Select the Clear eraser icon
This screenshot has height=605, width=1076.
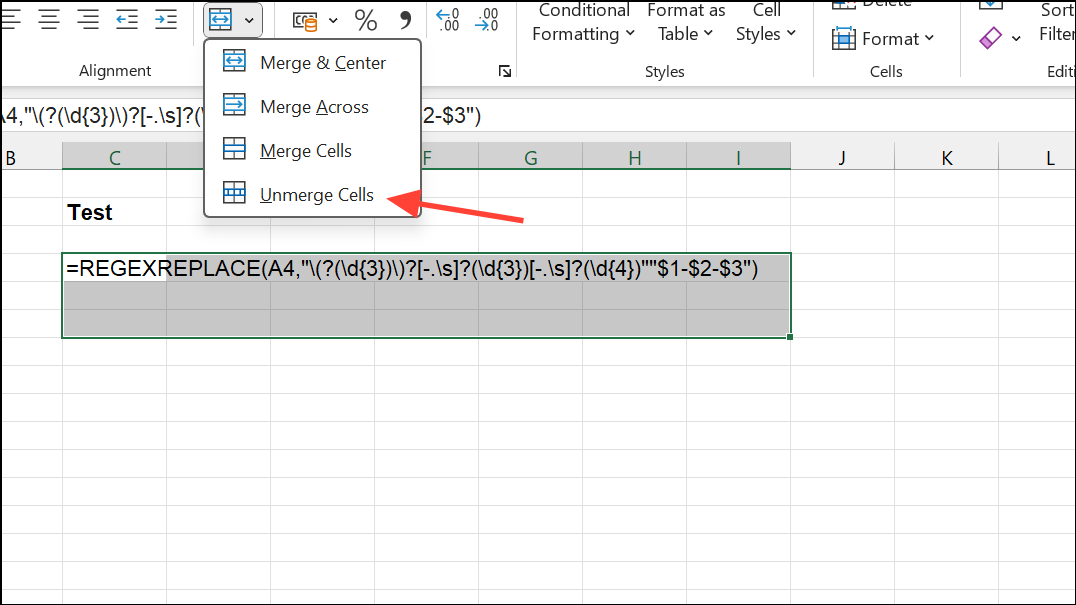click(x=990, y=37)
